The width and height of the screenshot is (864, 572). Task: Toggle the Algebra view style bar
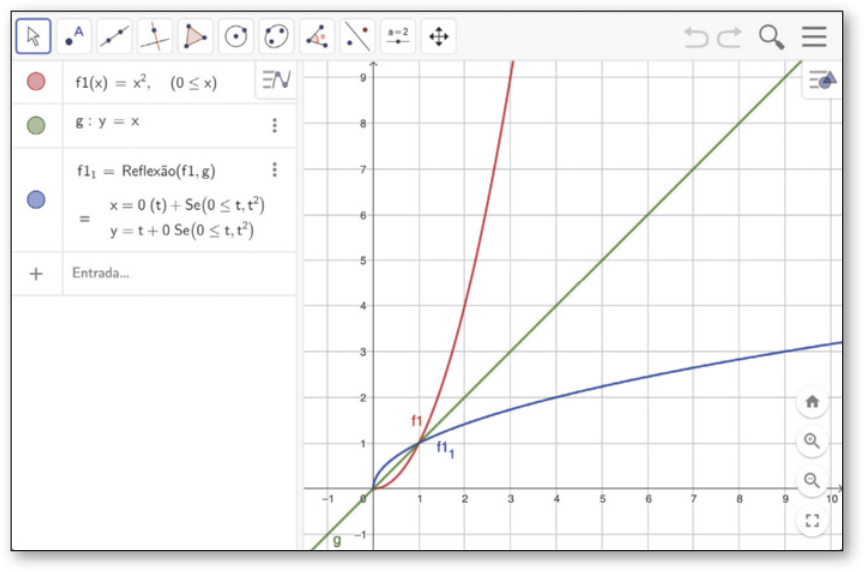coord(276,80)
